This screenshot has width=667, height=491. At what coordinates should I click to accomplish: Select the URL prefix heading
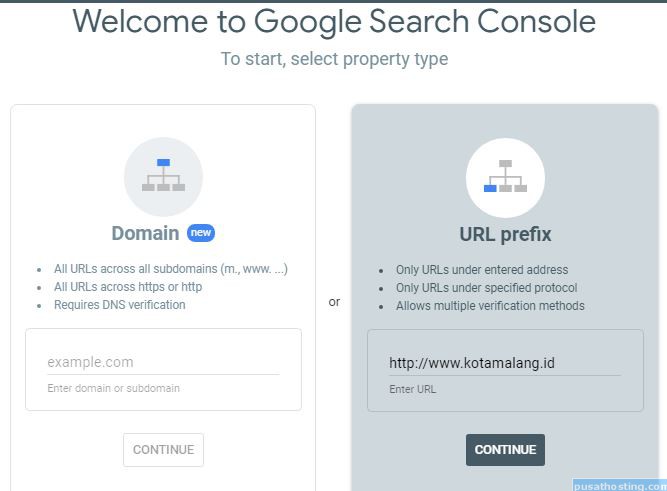(x=505, y=234)
